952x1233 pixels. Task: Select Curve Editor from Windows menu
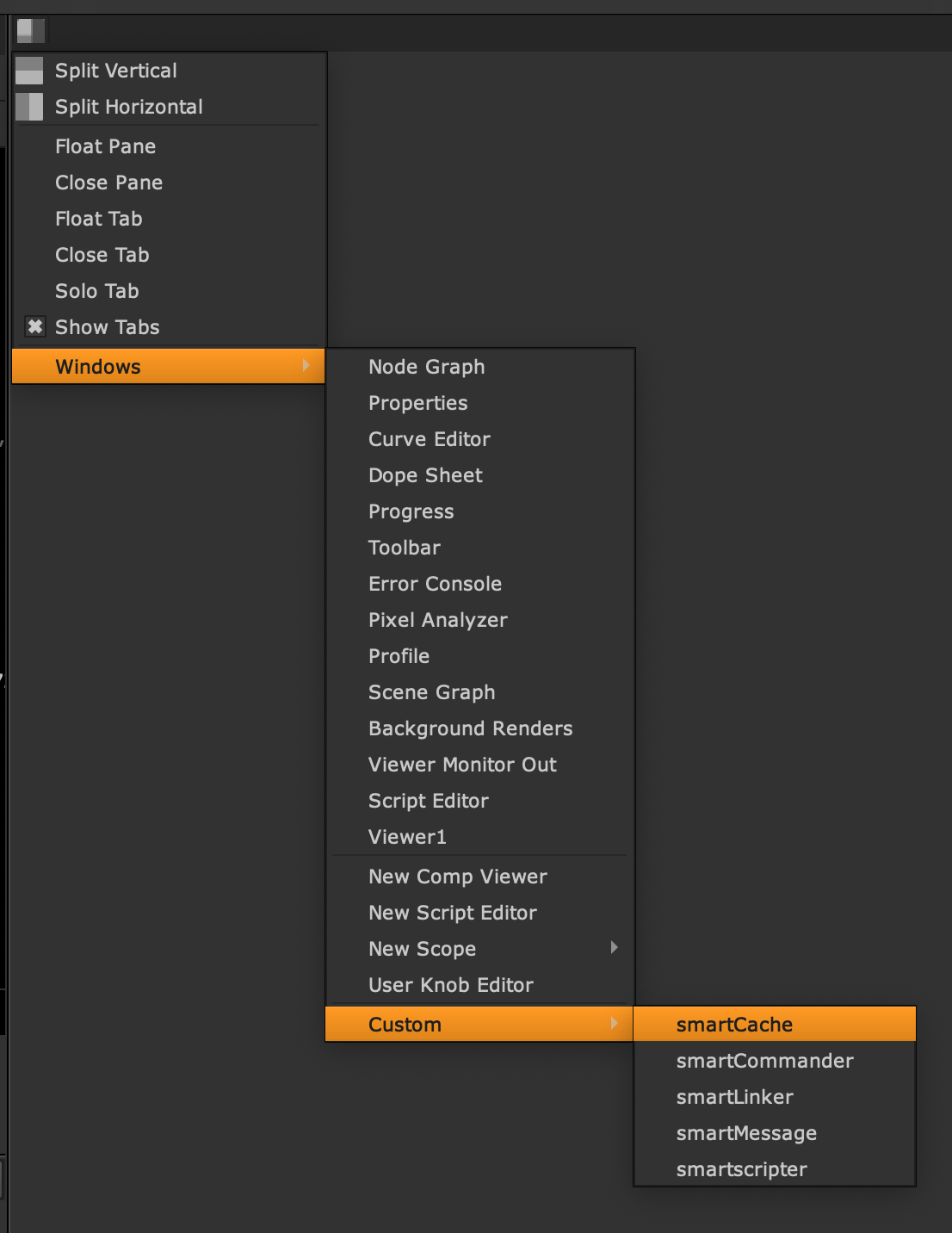pyautogui.click(x=429, y=439)
